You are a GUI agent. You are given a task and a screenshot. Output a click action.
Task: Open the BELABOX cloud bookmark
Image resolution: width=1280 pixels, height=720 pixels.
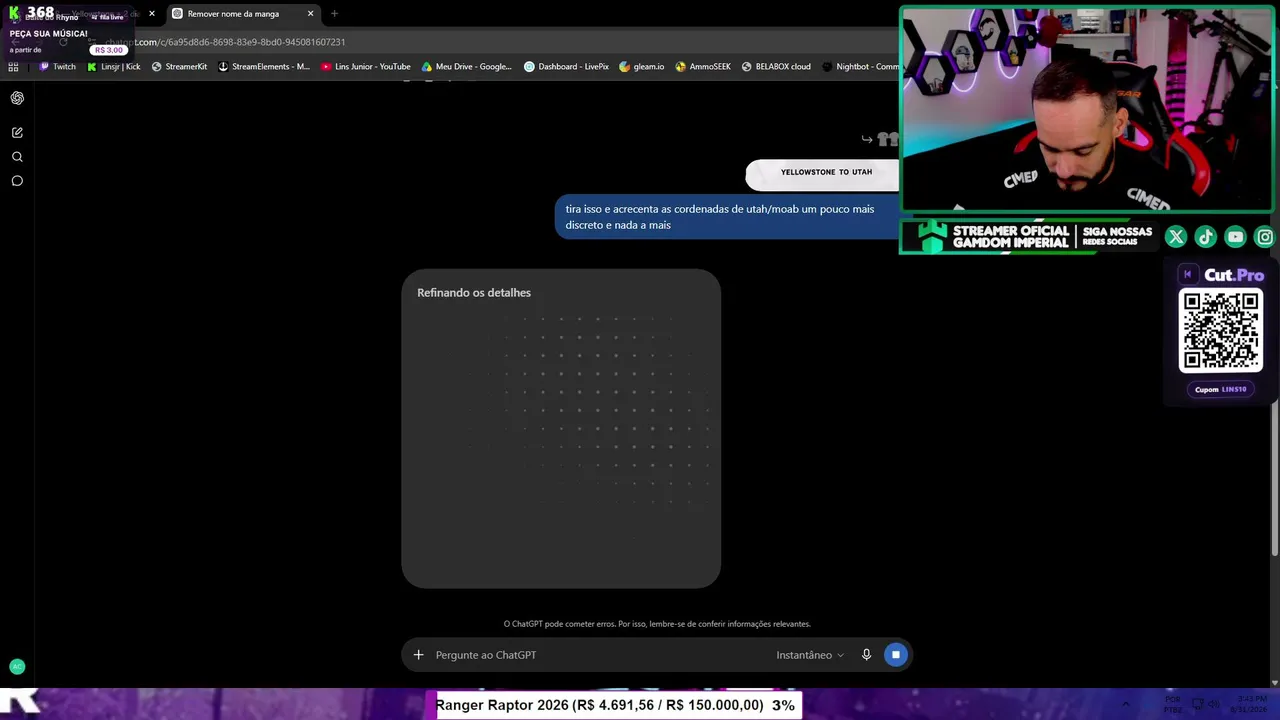[776, 67]
